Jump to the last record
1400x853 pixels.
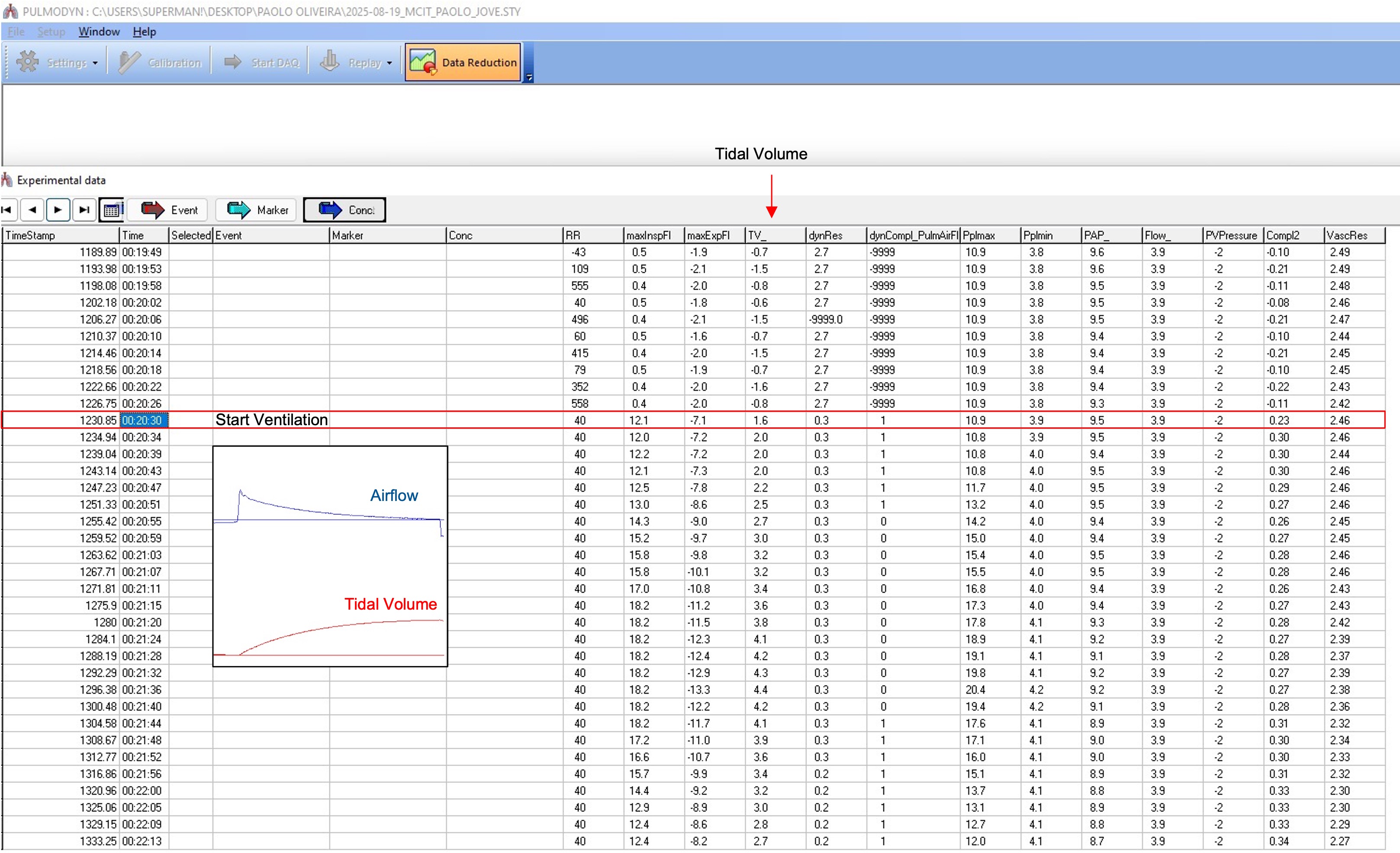click(x=84, y=210)
